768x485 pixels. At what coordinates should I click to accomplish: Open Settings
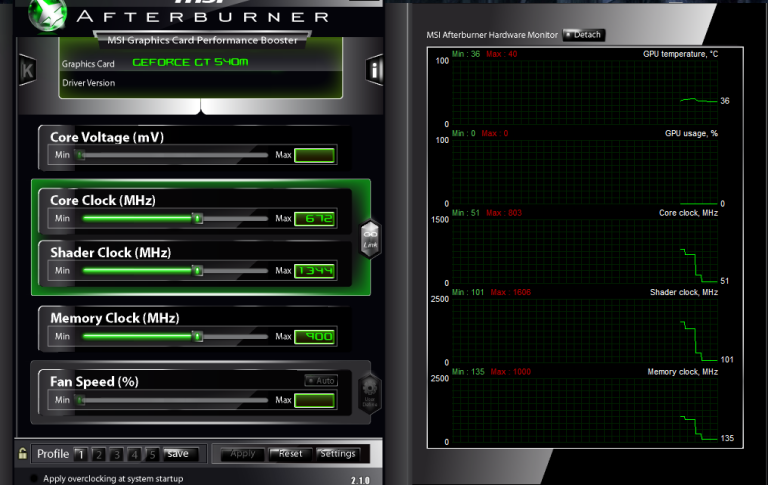(338, 454)
